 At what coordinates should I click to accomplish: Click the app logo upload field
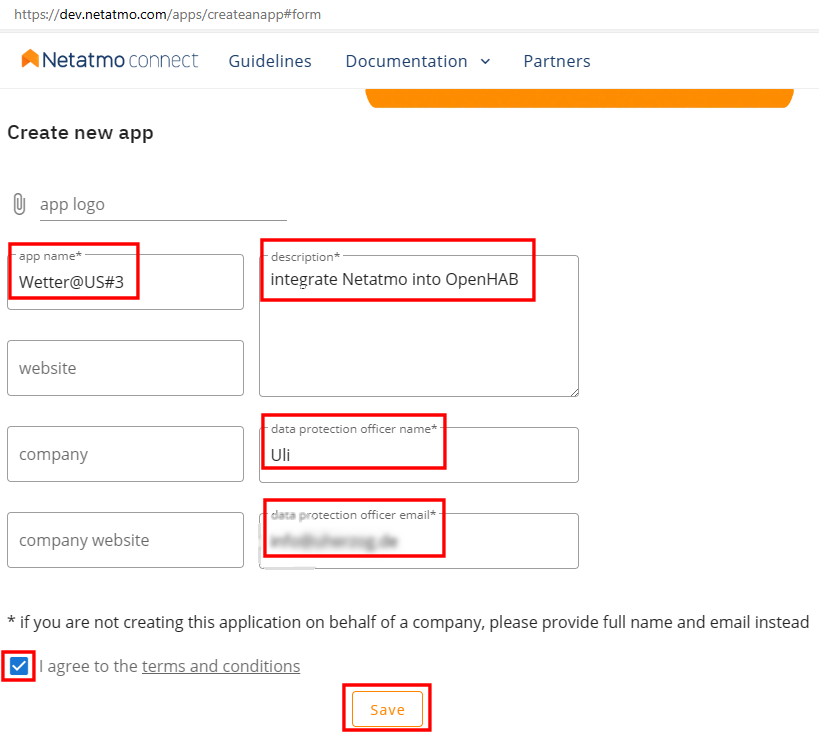pyautogui.click(x=163, y=205)
